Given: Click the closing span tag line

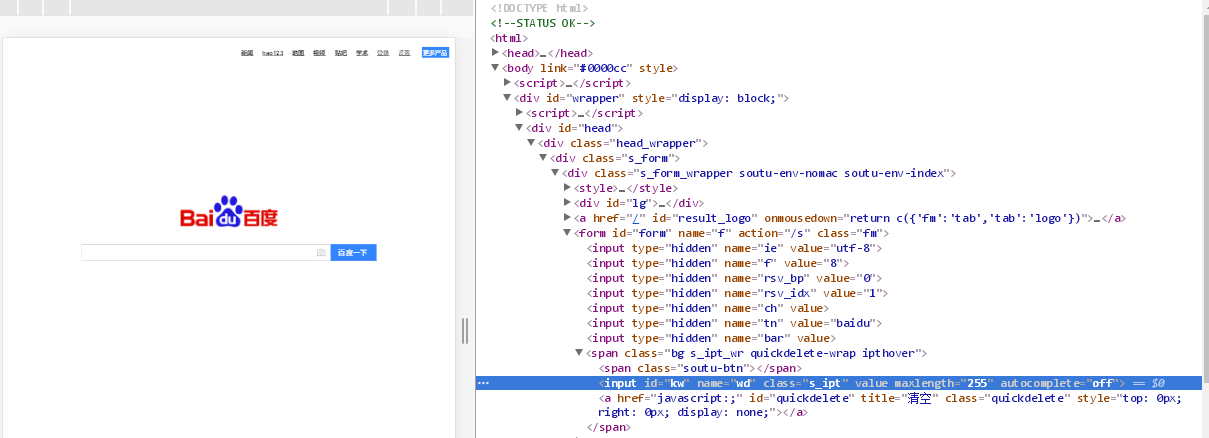Looking at the screenshot, I should pos(608,428).
